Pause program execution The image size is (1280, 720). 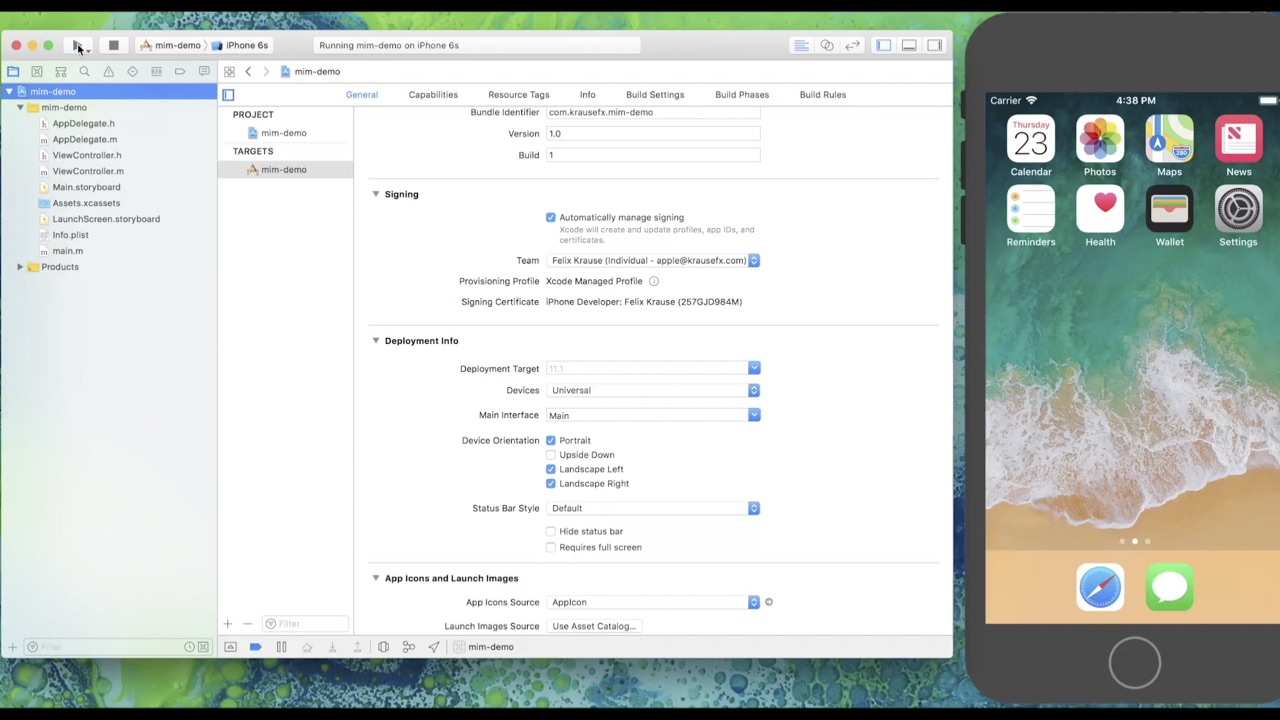pos(281,647)
